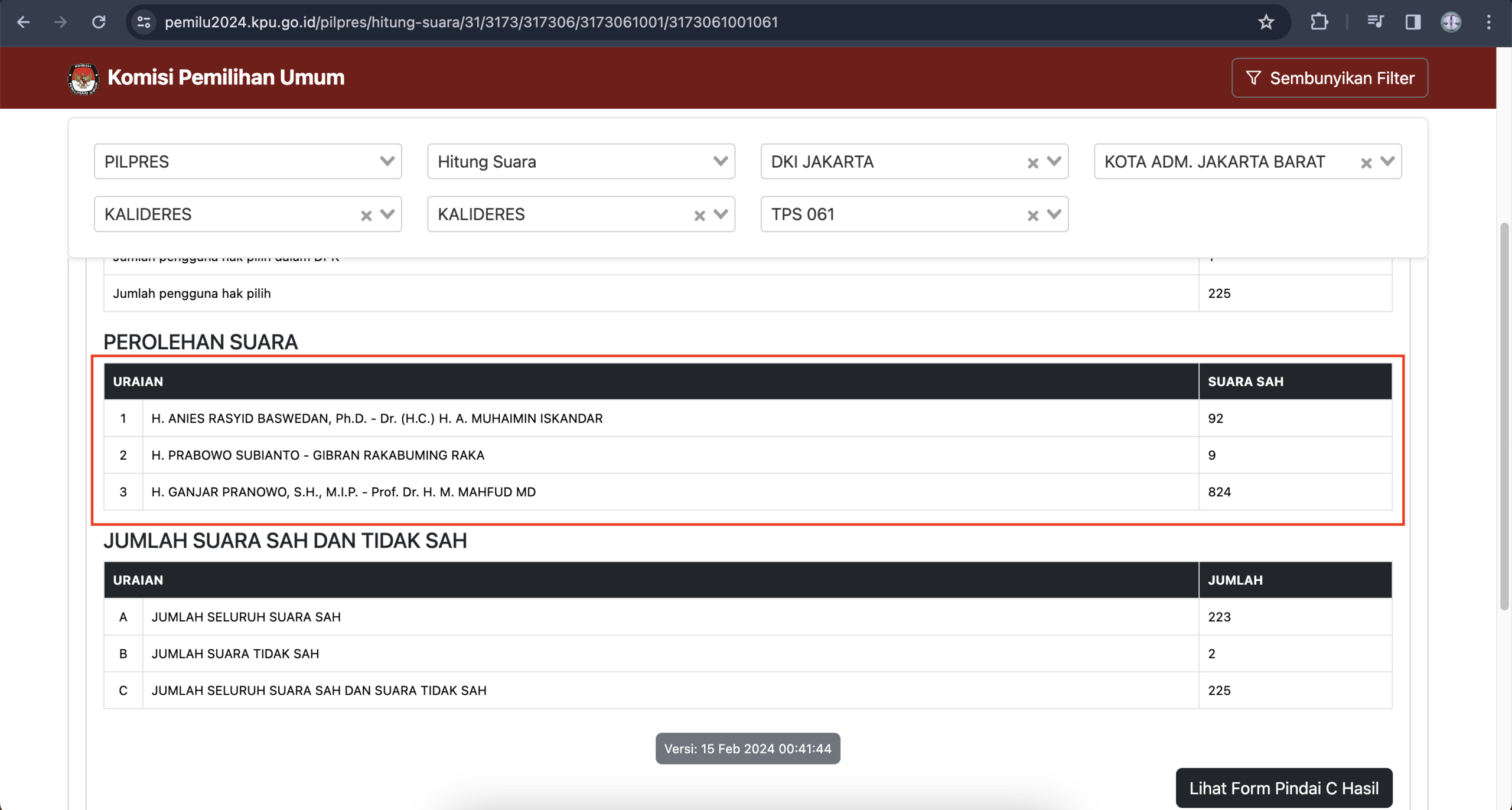
Task: Bookmark this page with star icon
Action: pyautogui.click(x=1266, y=22)
